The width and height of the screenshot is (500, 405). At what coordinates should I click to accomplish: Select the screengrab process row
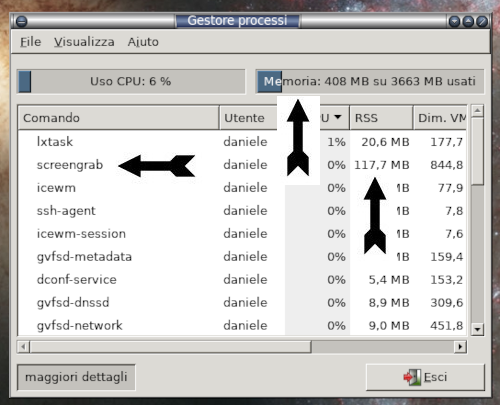(242, 165)
